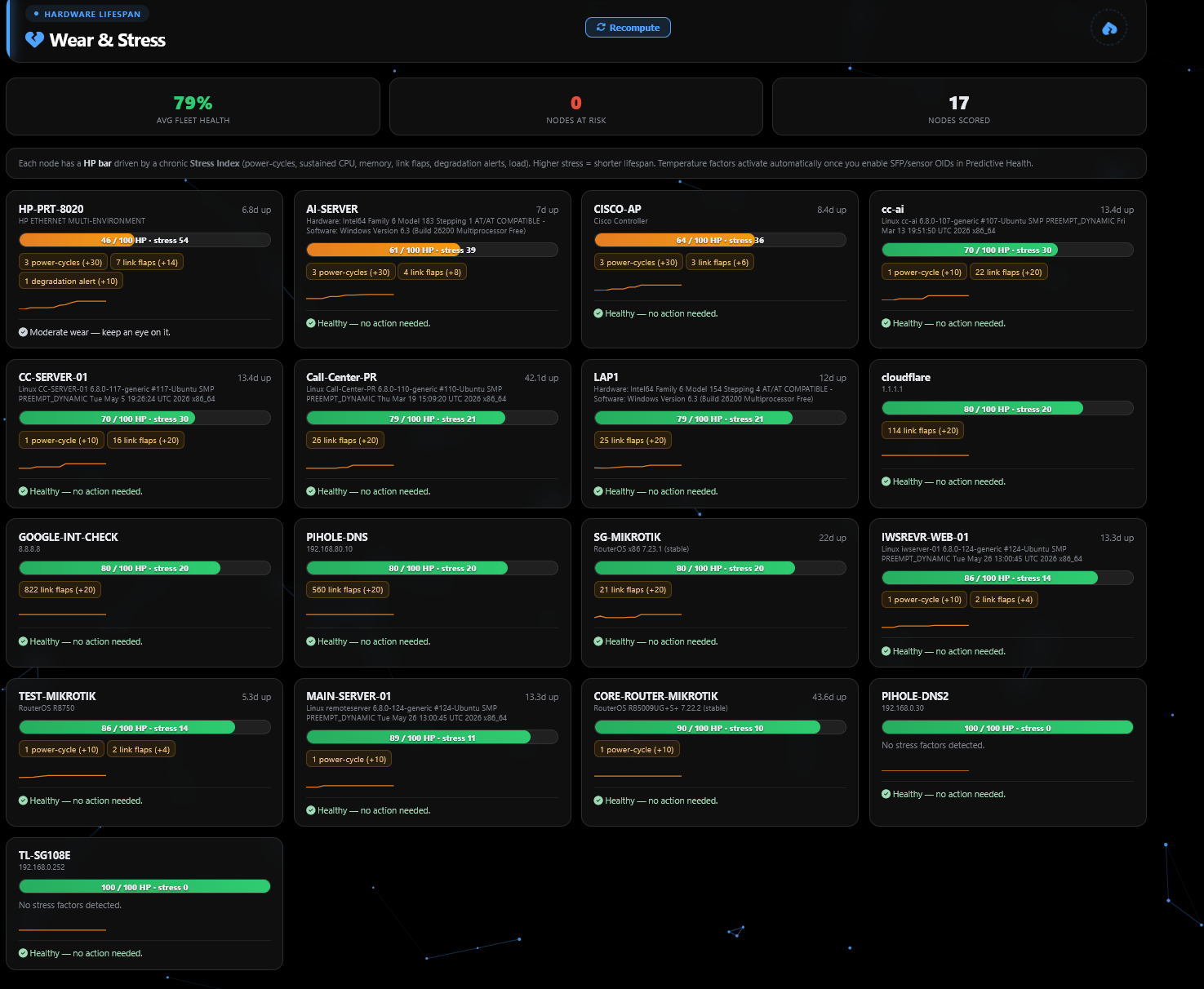Open the Call-Center-PR node title
1204x989 pixels.
tap(341, 377)
